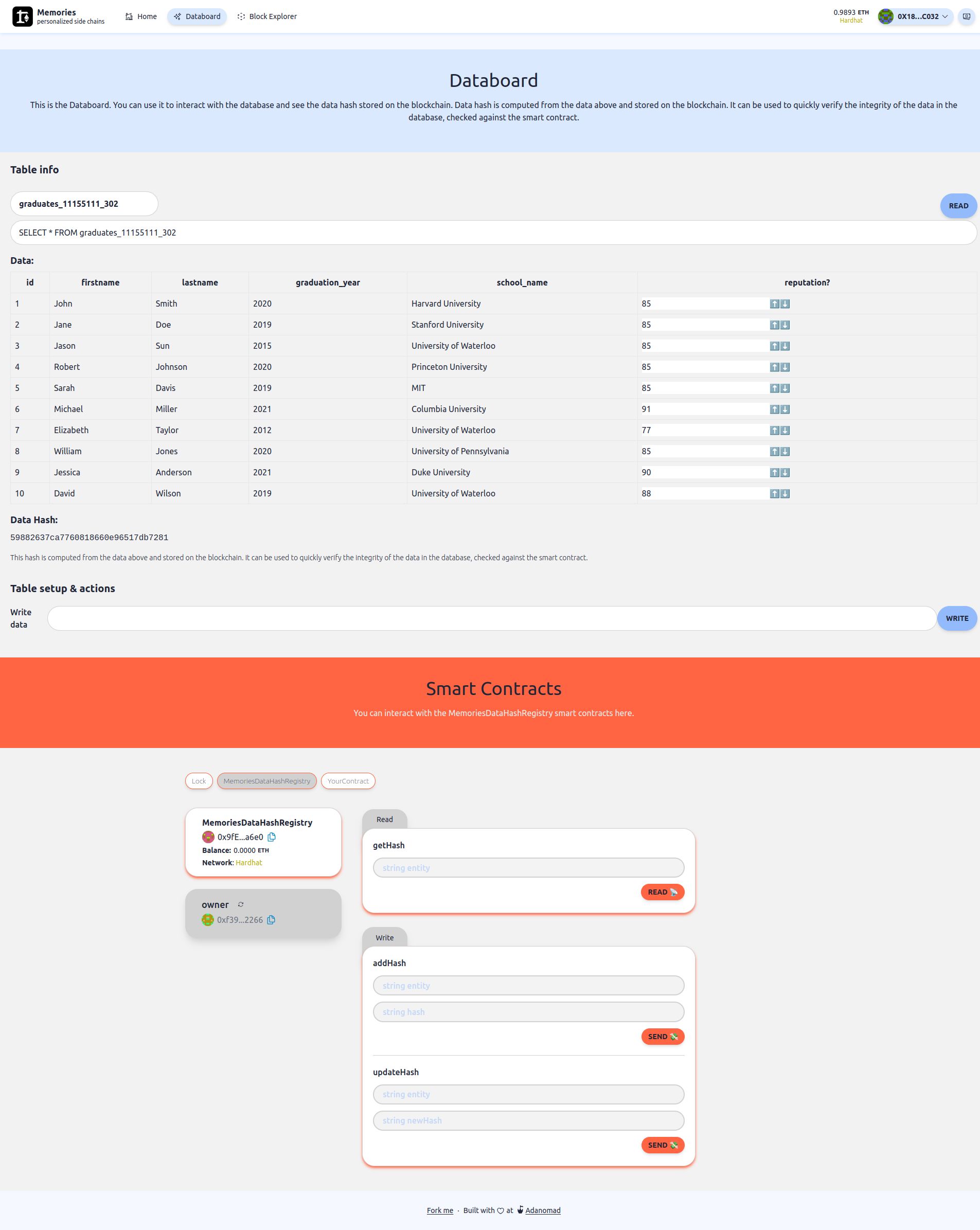The height and width of the screenshot is (1230, 980).
Task: Upvote reputation for Elizabeth Taylor
Action: [x=775, y=431]
